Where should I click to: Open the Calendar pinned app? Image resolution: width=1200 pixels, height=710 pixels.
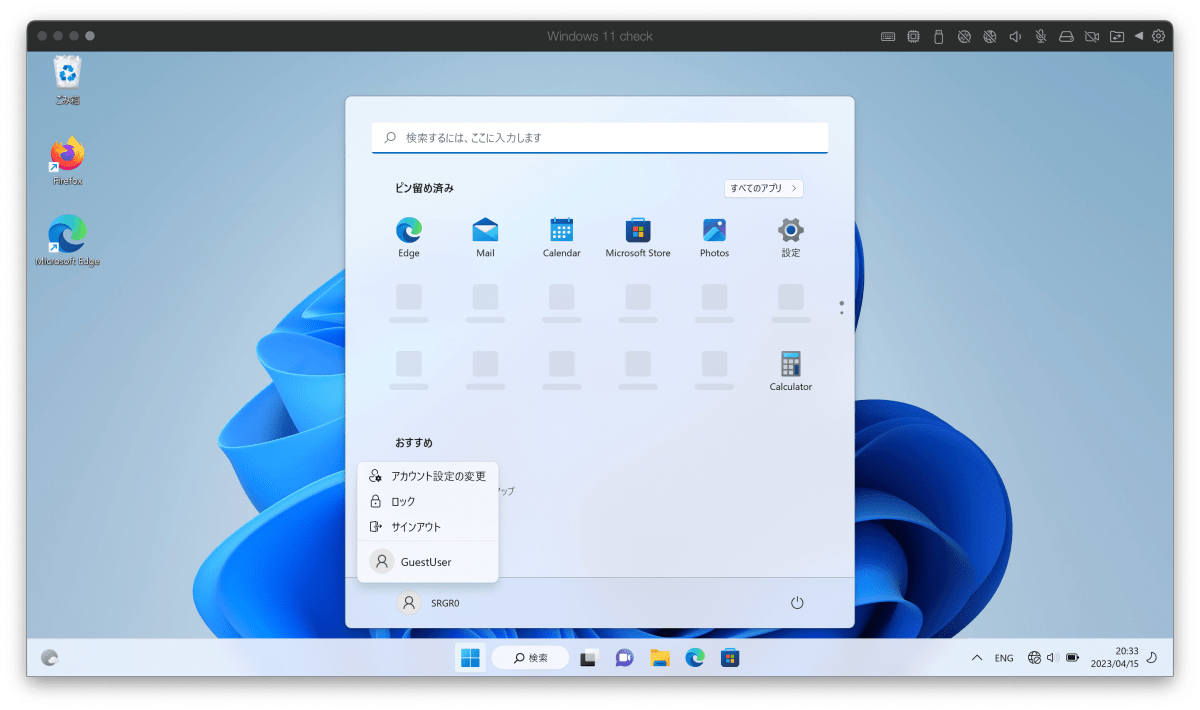click(x=561, y=238)
